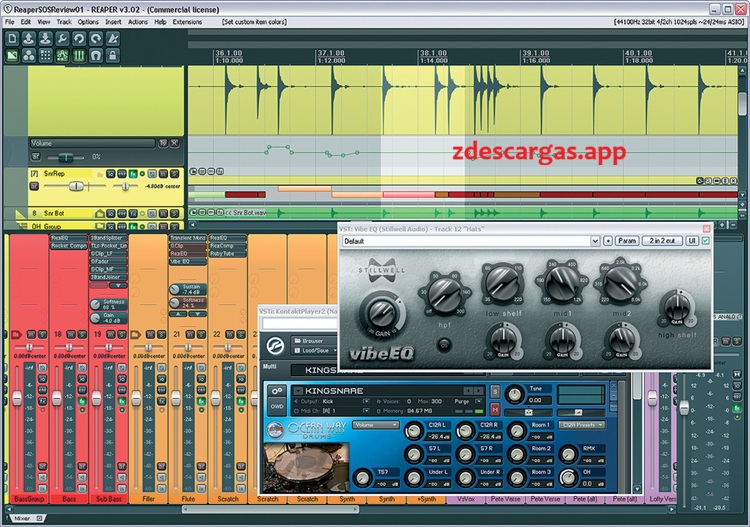Toggle the envelope points toolbar icon
This screenshot has height=527, width=750.
coord(62,55)
